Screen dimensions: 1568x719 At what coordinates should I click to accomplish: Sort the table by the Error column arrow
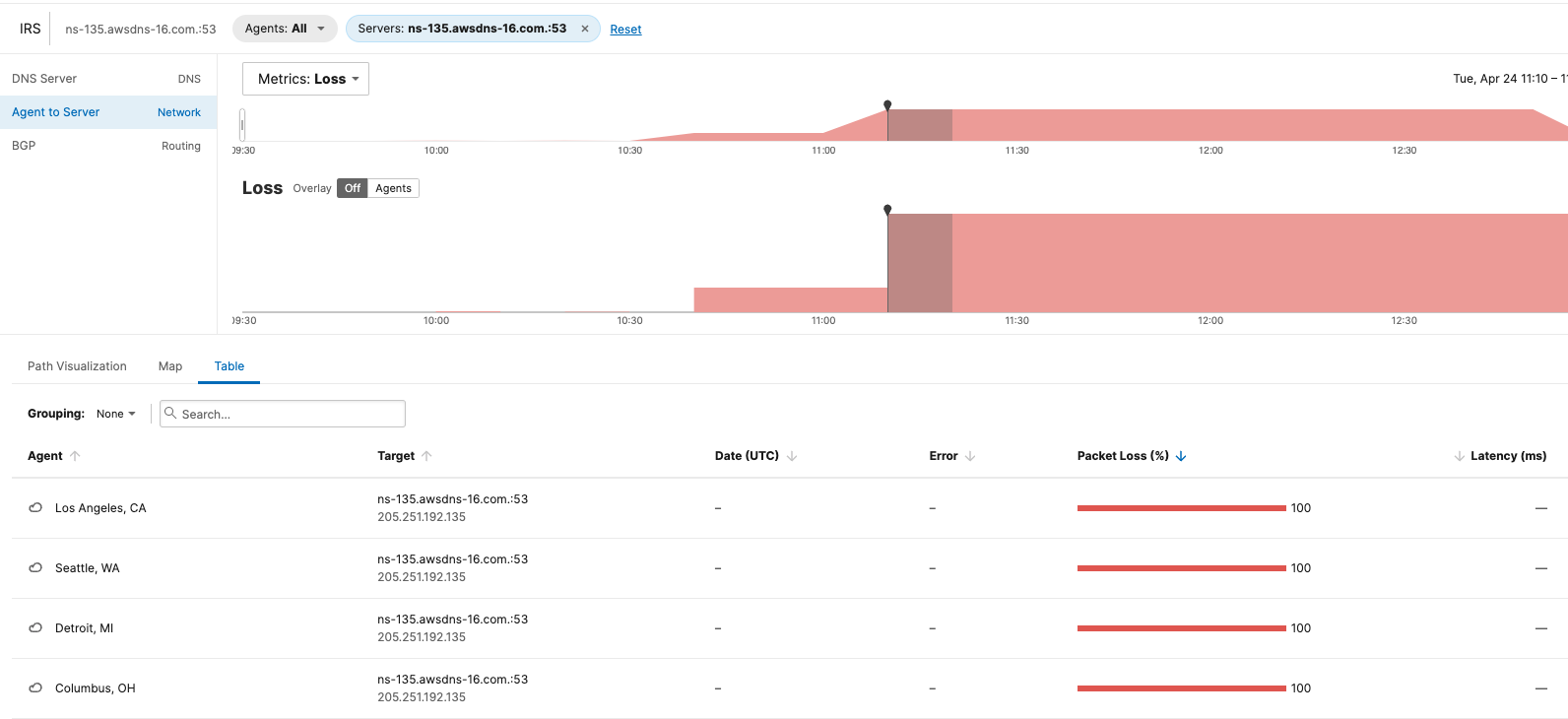970,456
